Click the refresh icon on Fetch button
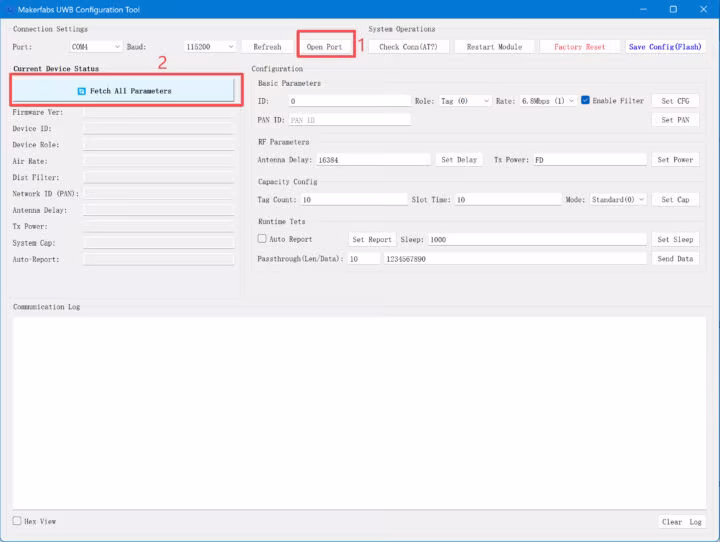The width and height of the screenshot is (720, 542). pyautogui.click(x=81, y=91)
